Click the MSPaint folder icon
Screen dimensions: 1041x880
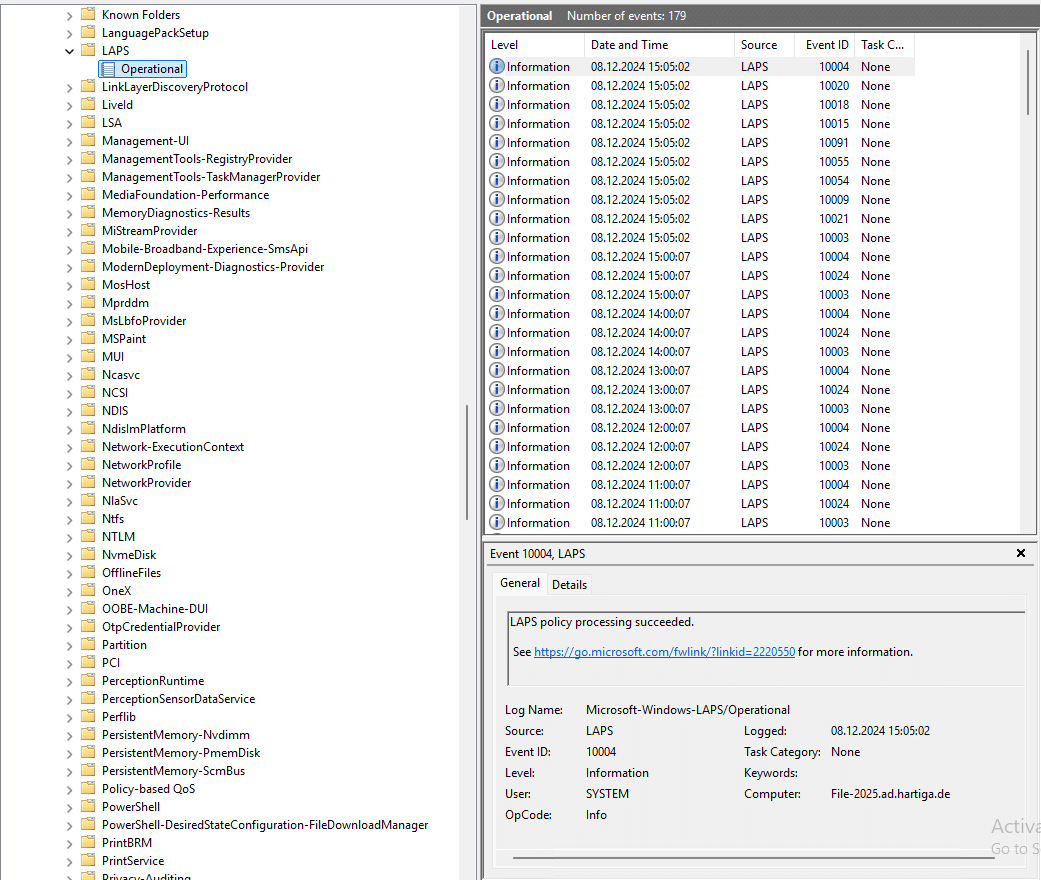[x=89, y=338]
